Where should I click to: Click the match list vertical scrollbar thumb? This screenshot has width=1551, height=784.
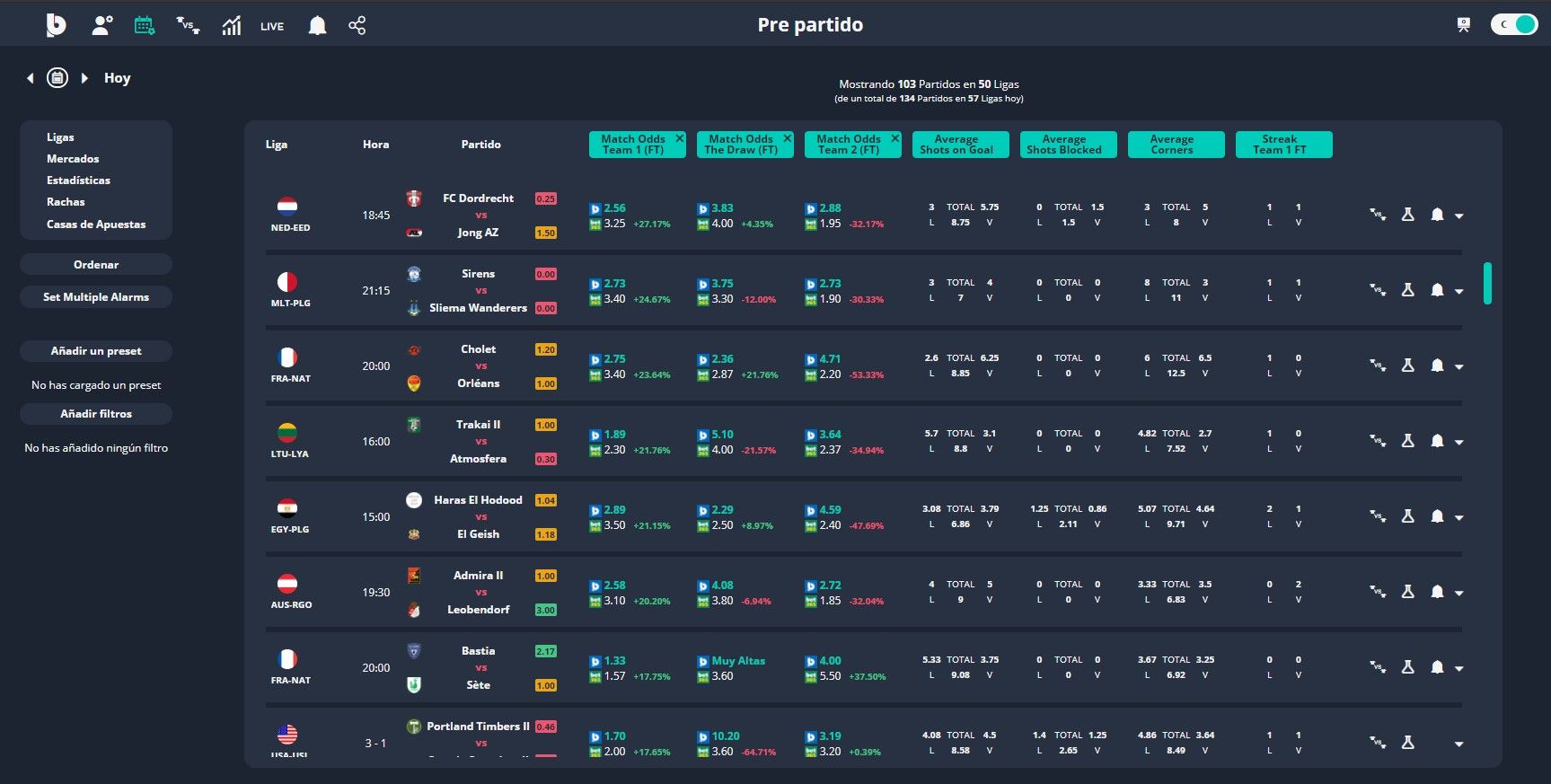pos(1487,283)
